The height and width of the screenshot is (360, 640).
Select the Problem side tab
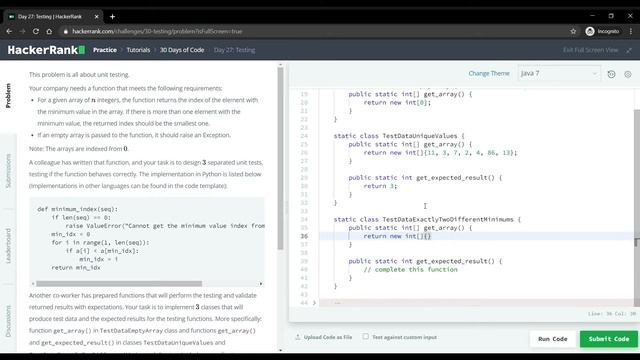8,96
